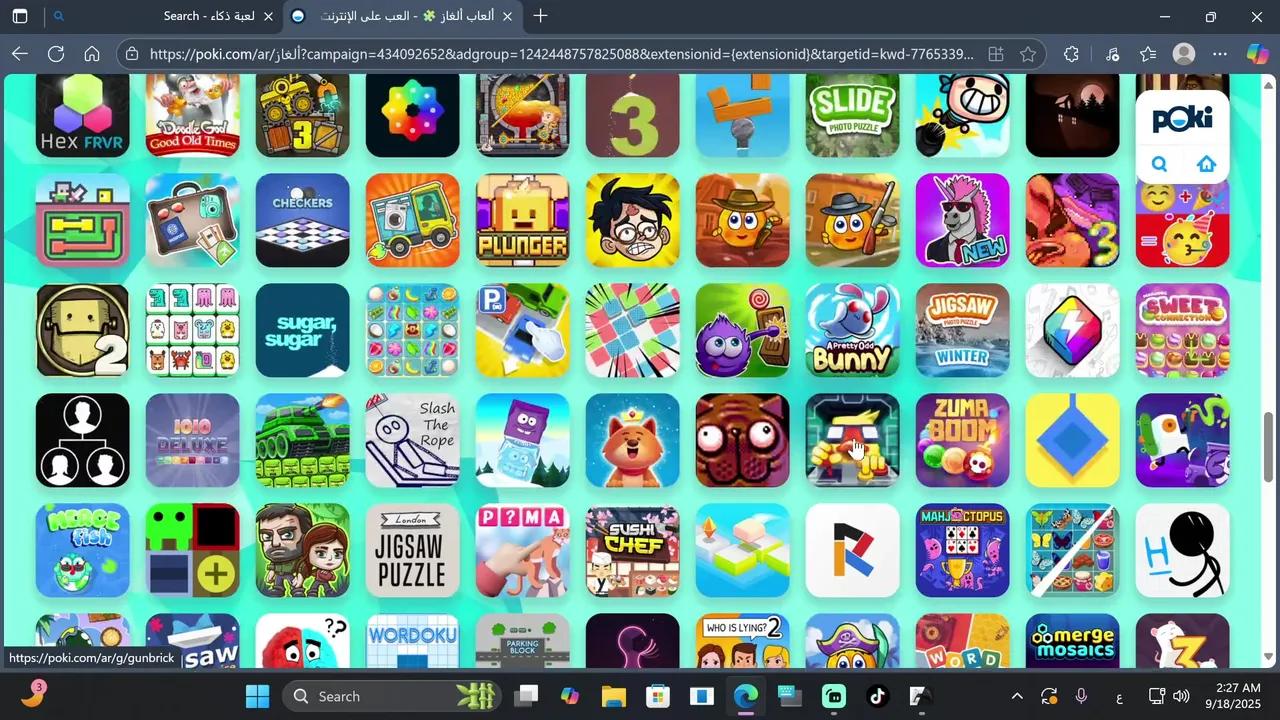Open the London Jigsaw Puzzle game

click(412, 550)
